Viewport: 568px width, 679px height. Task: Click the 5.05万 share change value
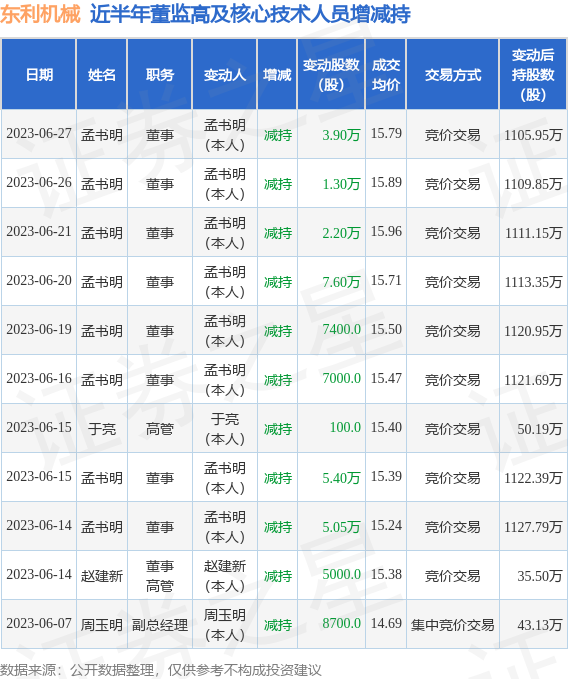point(341,526)
